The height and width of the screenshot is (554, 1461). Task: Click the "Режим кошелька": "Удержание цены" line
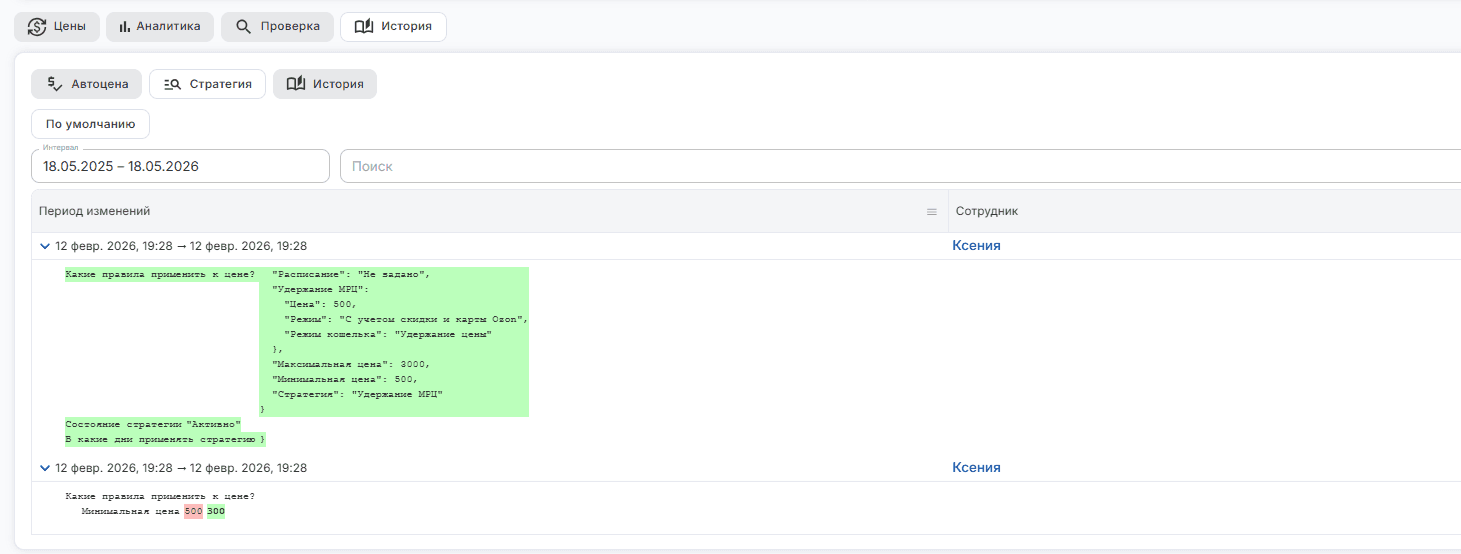click(x=388, y=335)
